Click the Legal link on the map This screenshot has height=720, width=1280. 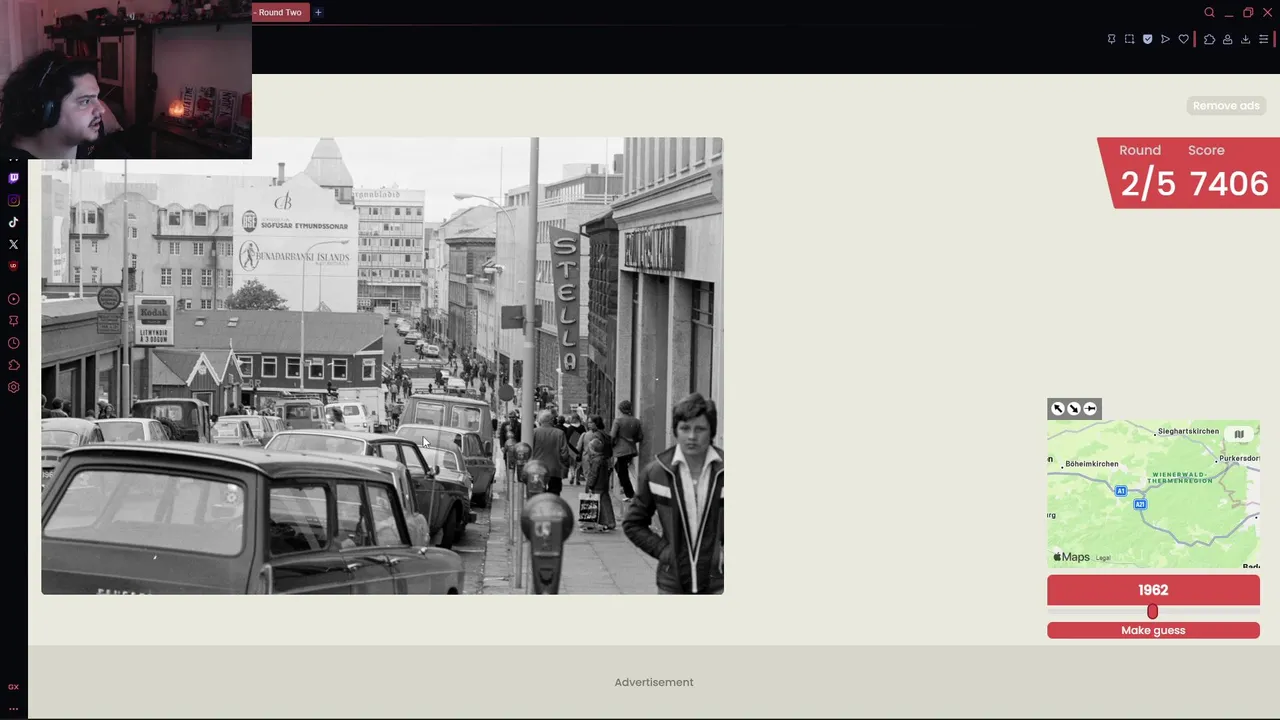coord(1103,558)
